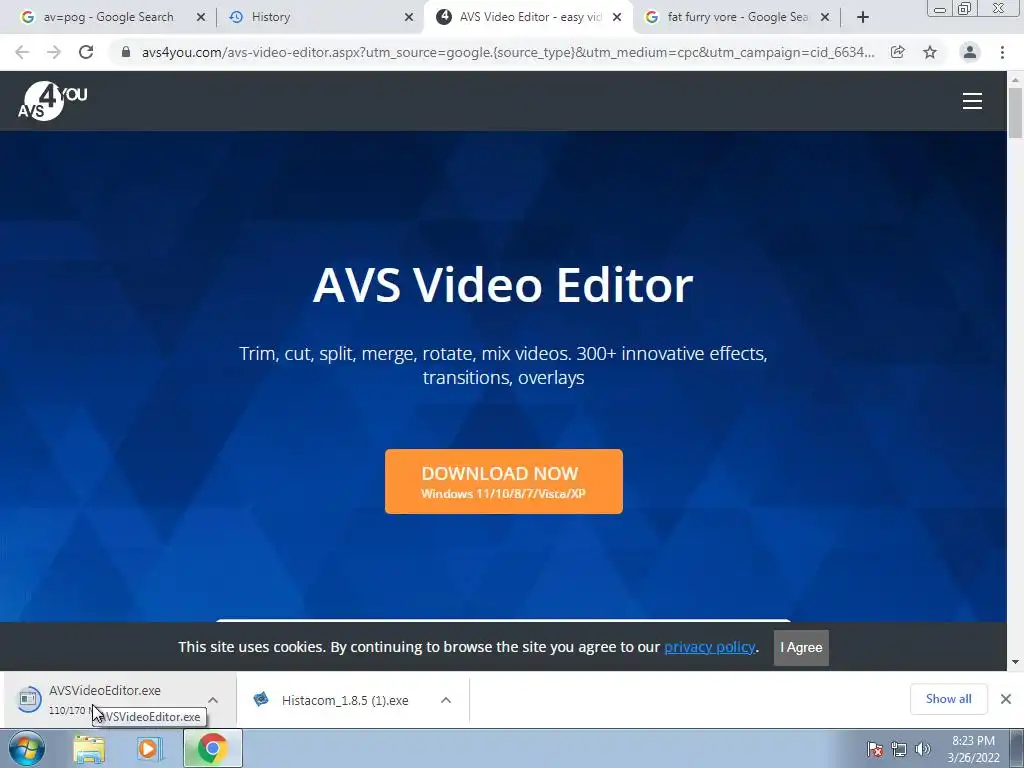Bookmark this tab with the star
This screenshot has height=768, width=1024.
coord(930,52)
